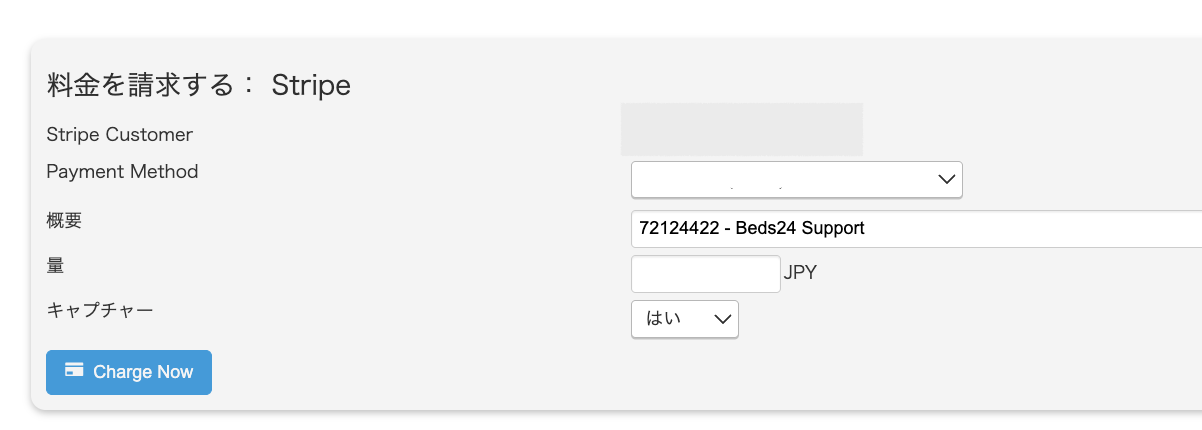The width and height of the screenshot is (1202, 430).
Task: Click the JPY currency label
Action: [800, 273]
